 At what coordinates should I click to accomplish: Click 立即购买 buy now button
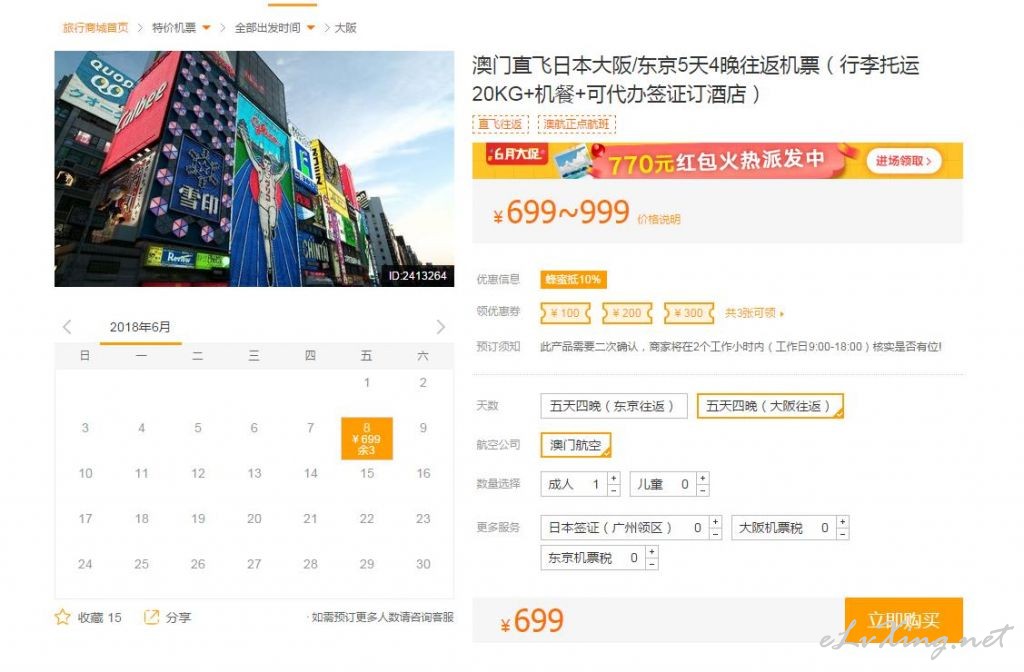pyautogui.click(x=904, y=620)
